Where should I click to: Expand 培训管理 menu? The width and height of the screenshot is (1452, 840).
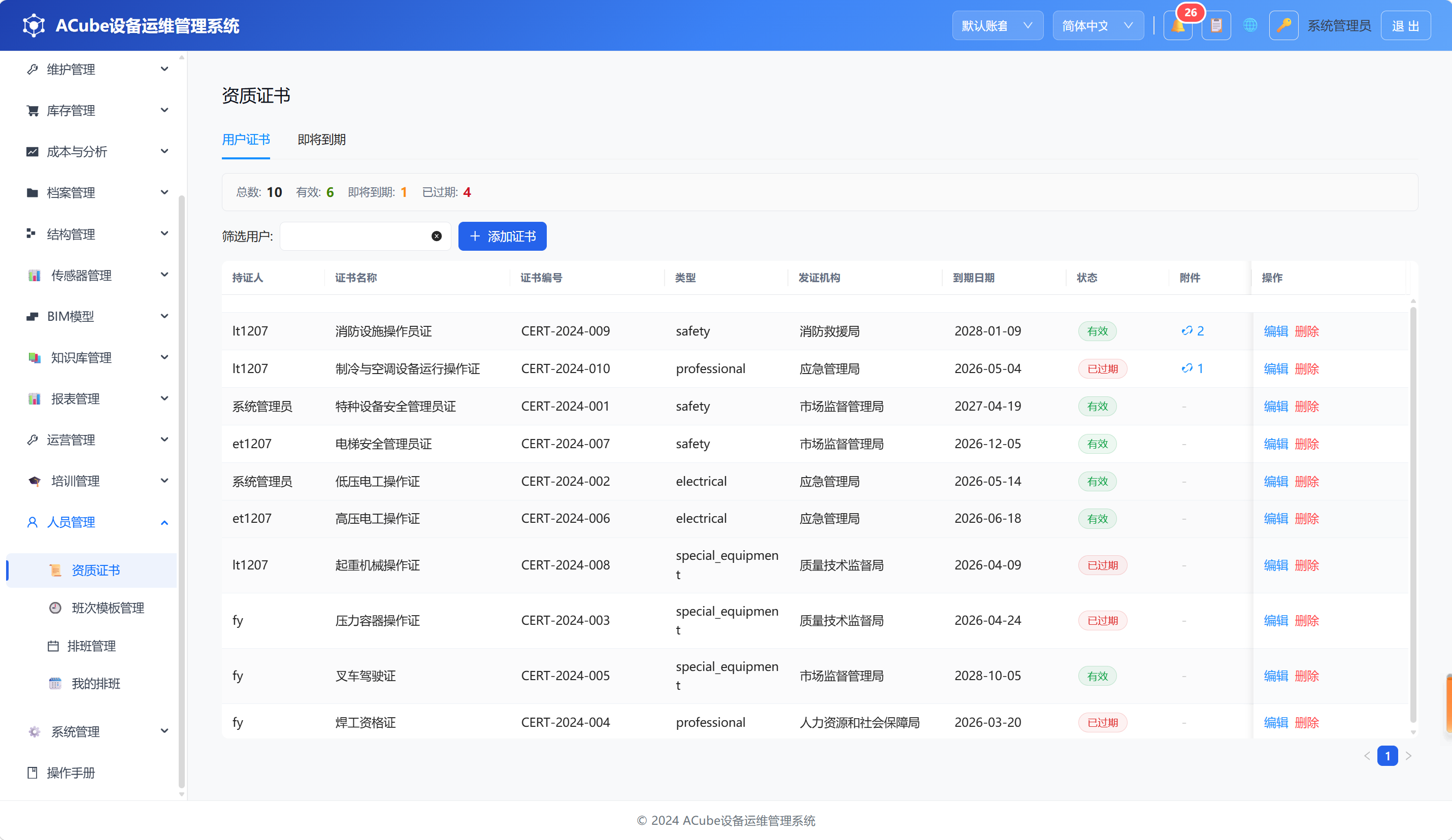[x=92, y=481]
